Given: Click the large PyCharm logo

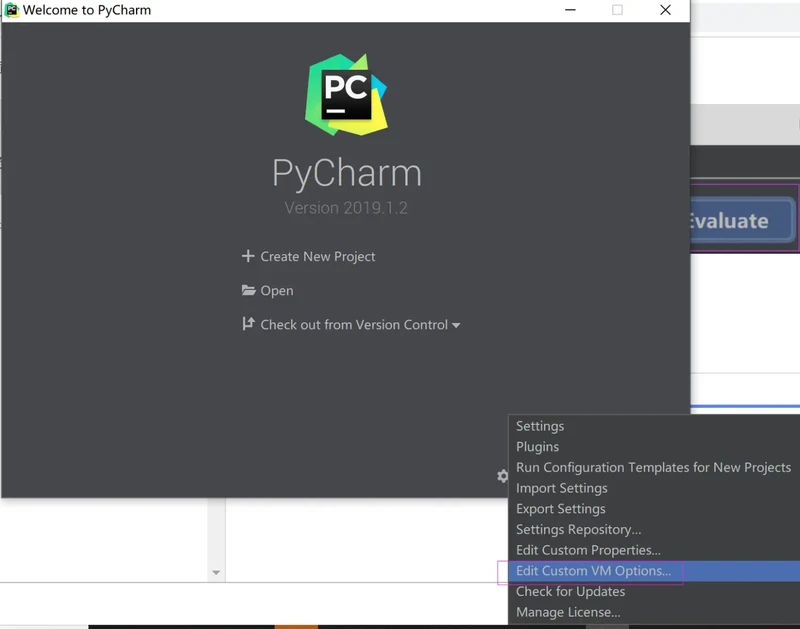Looking at the screenshot, I should click(346, 95).
